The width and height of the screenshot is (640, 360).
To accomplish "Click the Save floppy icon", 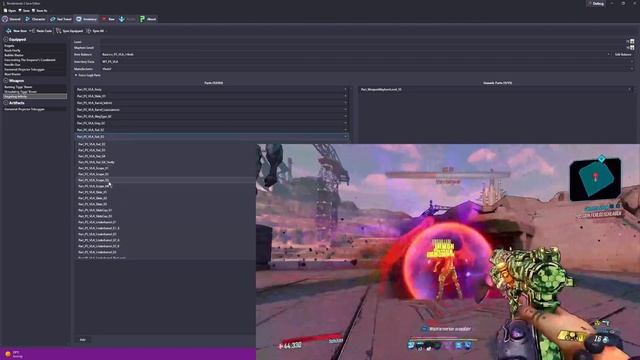I will [20, 11].
